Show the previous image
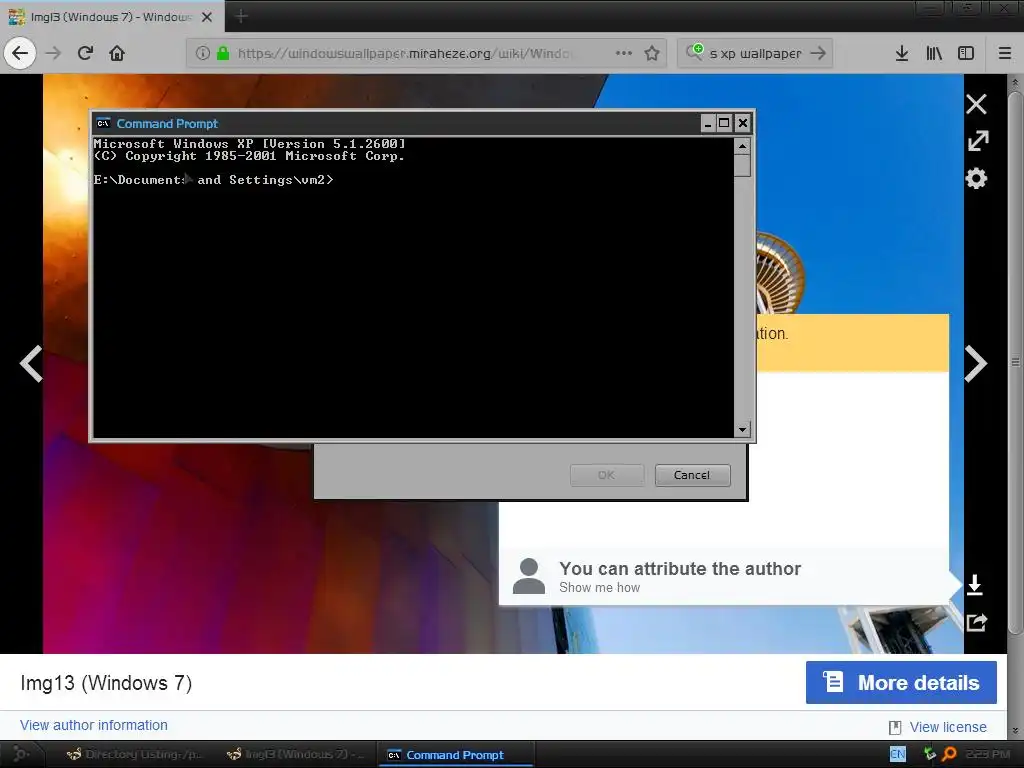The height and width of the screenshot is (768, 1024). tap(31, 363)
